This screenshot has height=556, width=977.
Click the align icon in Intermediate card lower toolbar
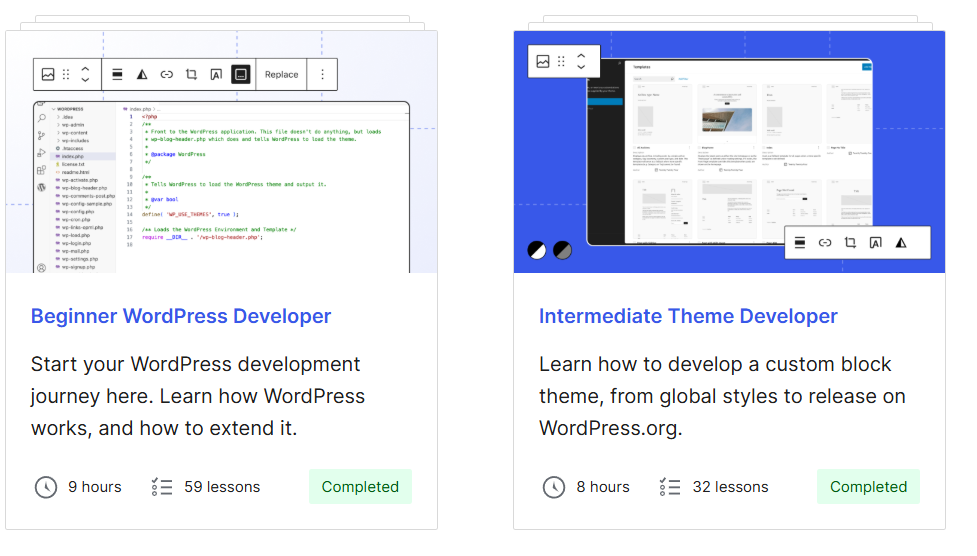800,243
